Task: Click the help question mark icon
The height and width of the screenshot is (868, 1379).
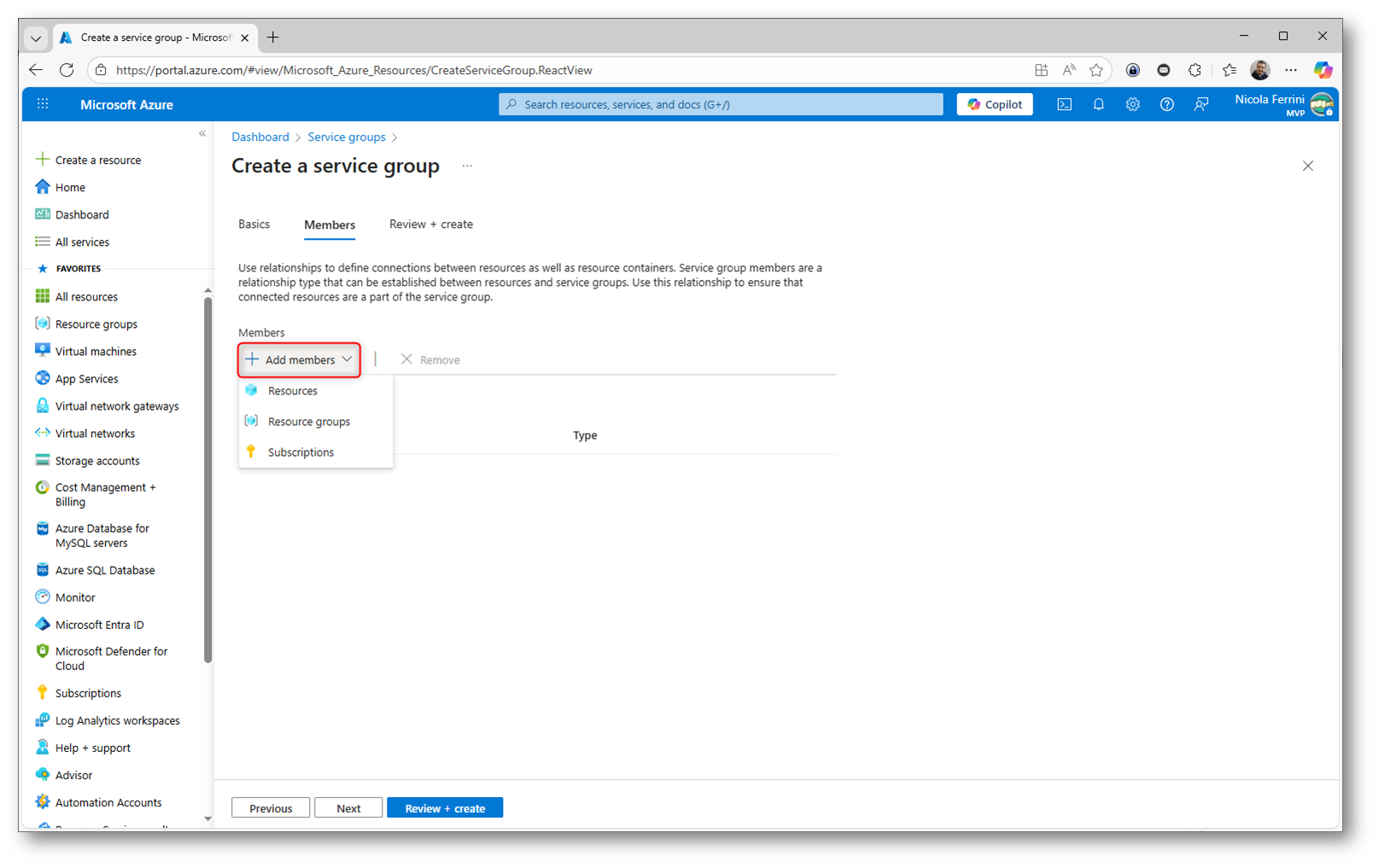Action: click(1166, 104)
